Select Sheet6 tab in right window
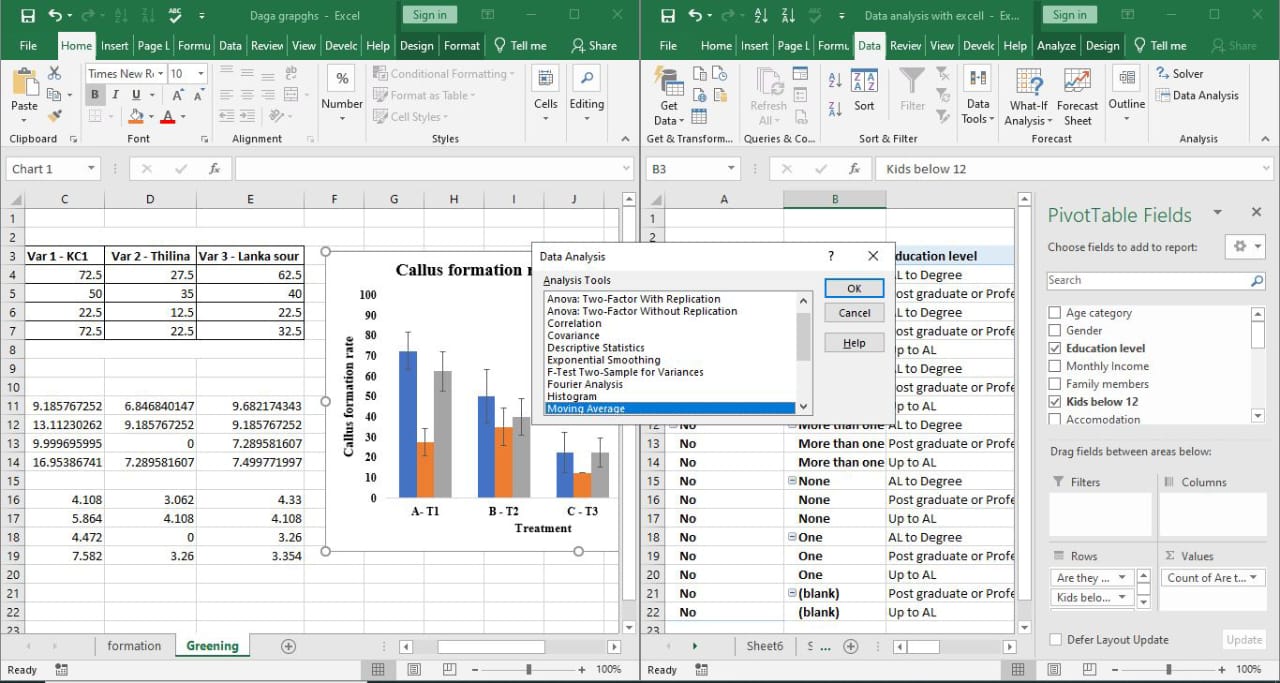The height and width of the screenshot is (683, 1280). [765, 646]
